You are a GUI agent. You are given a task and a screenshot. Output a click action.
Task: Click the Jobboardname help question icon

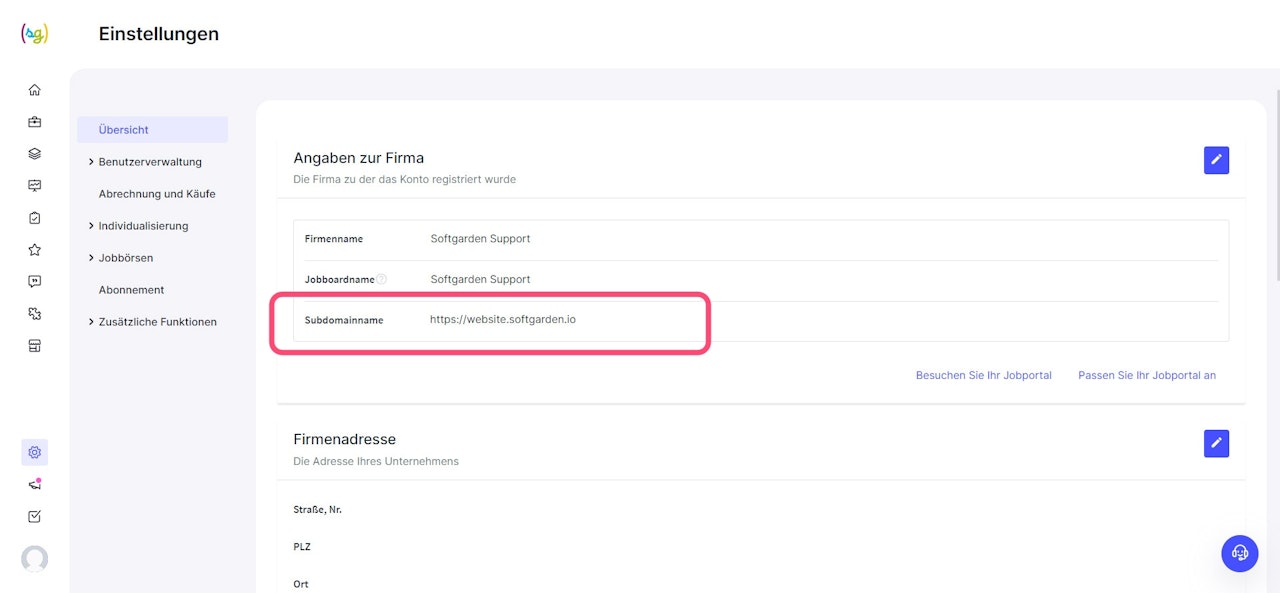(382, 280)
